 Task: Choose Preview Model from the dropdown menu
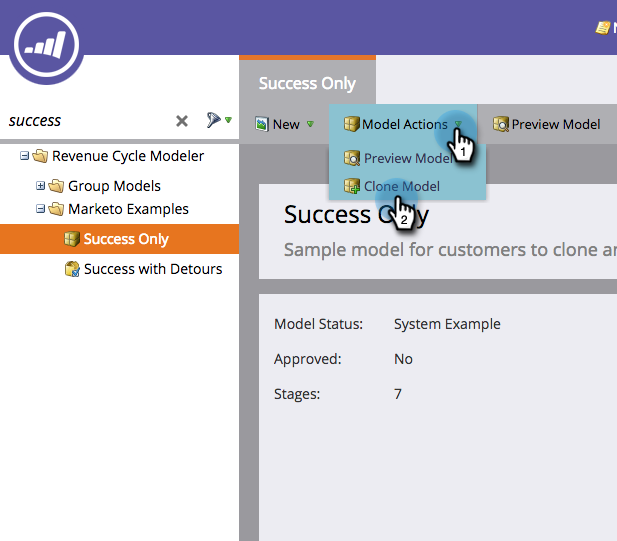coord(407,158)
